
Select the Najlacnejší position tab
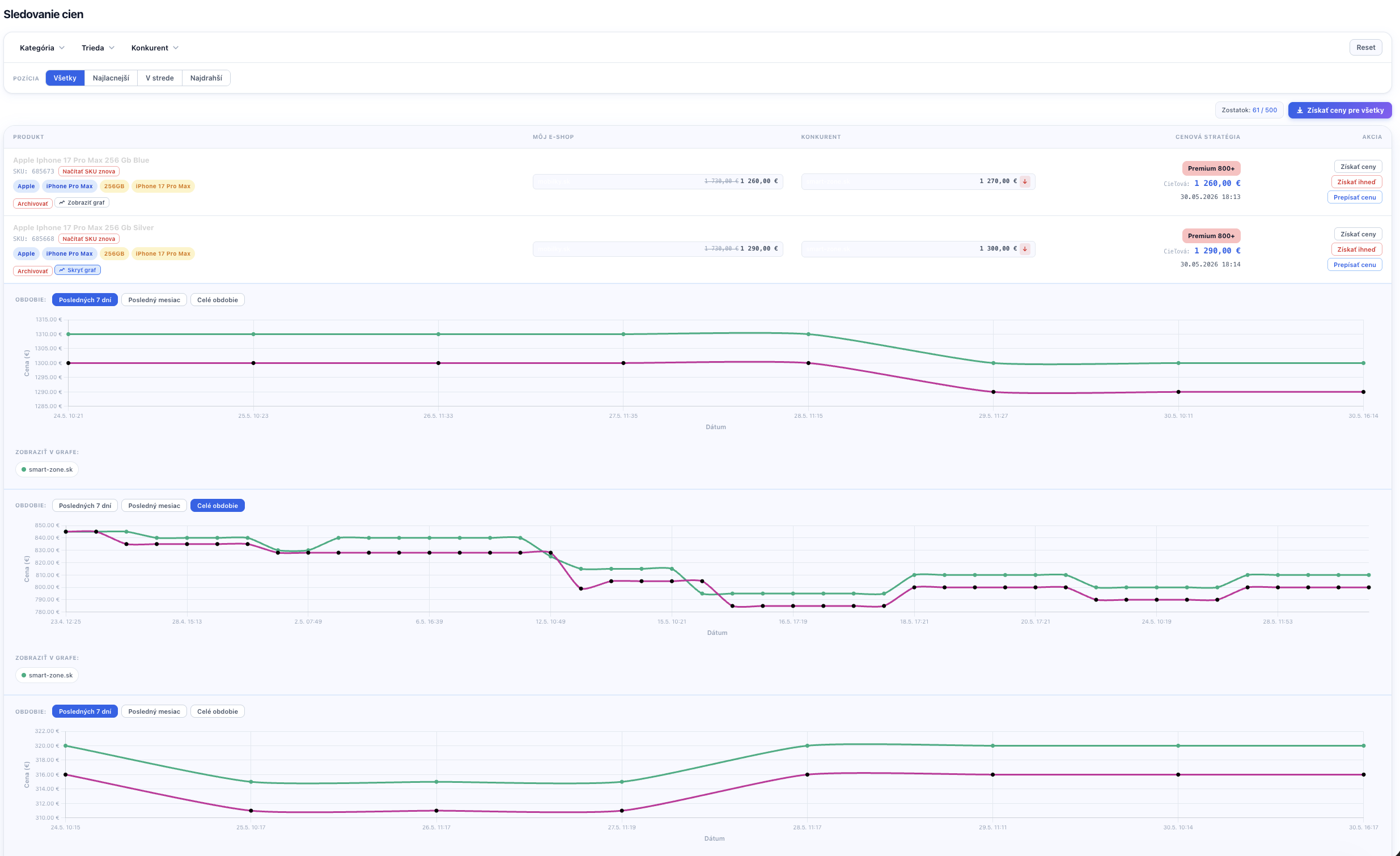click(111, 78)
